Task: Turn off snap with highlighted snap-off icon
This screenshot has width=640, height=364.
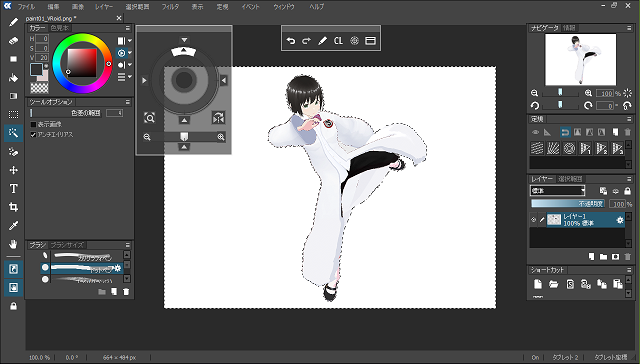Action: click(565, 132)
